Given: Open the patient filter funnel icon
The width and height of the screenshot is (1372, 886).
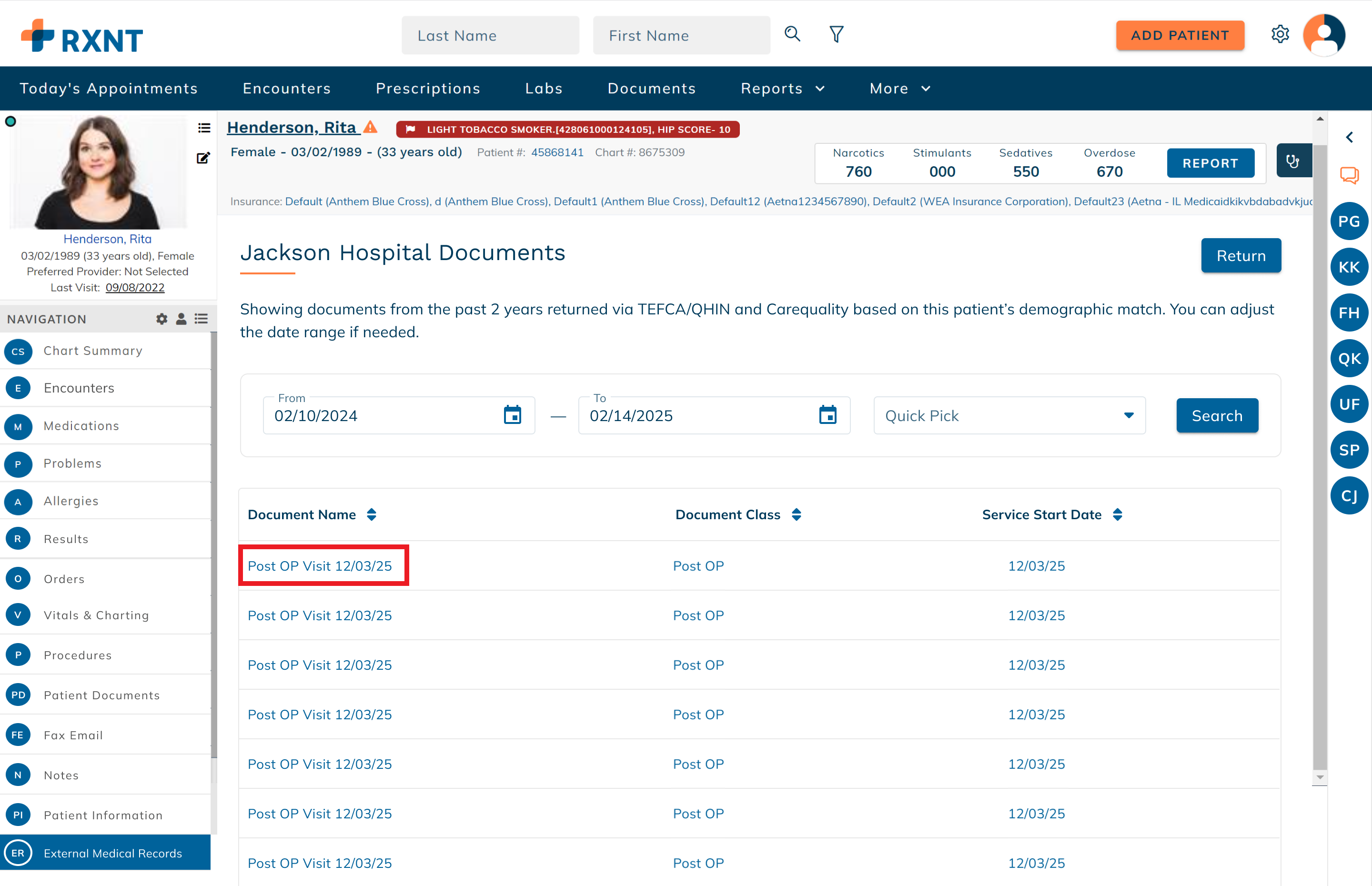Looking at the screenshot, I should pyautogui.click(x=837, y=34).
